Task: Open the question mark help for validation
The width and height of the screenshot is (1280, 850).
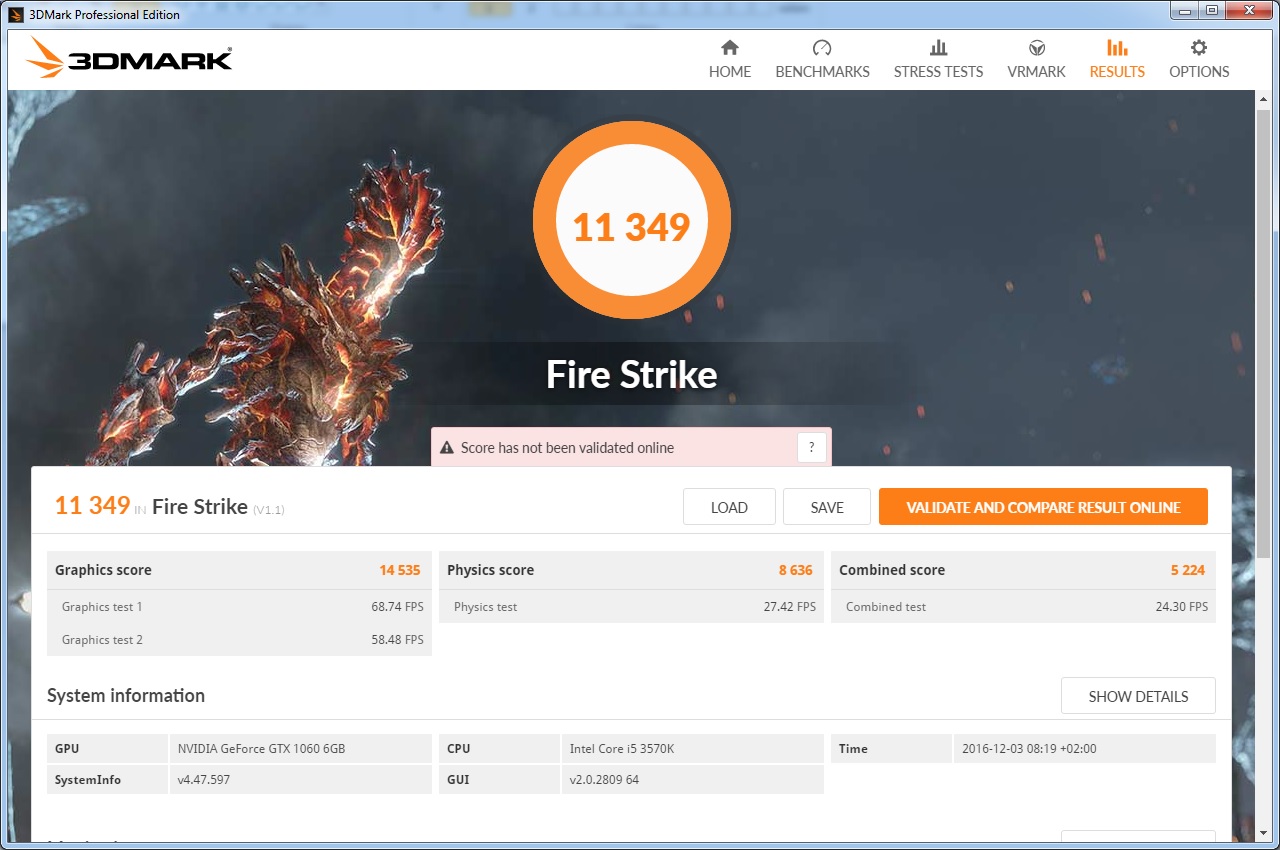Action: click(812, 448)
